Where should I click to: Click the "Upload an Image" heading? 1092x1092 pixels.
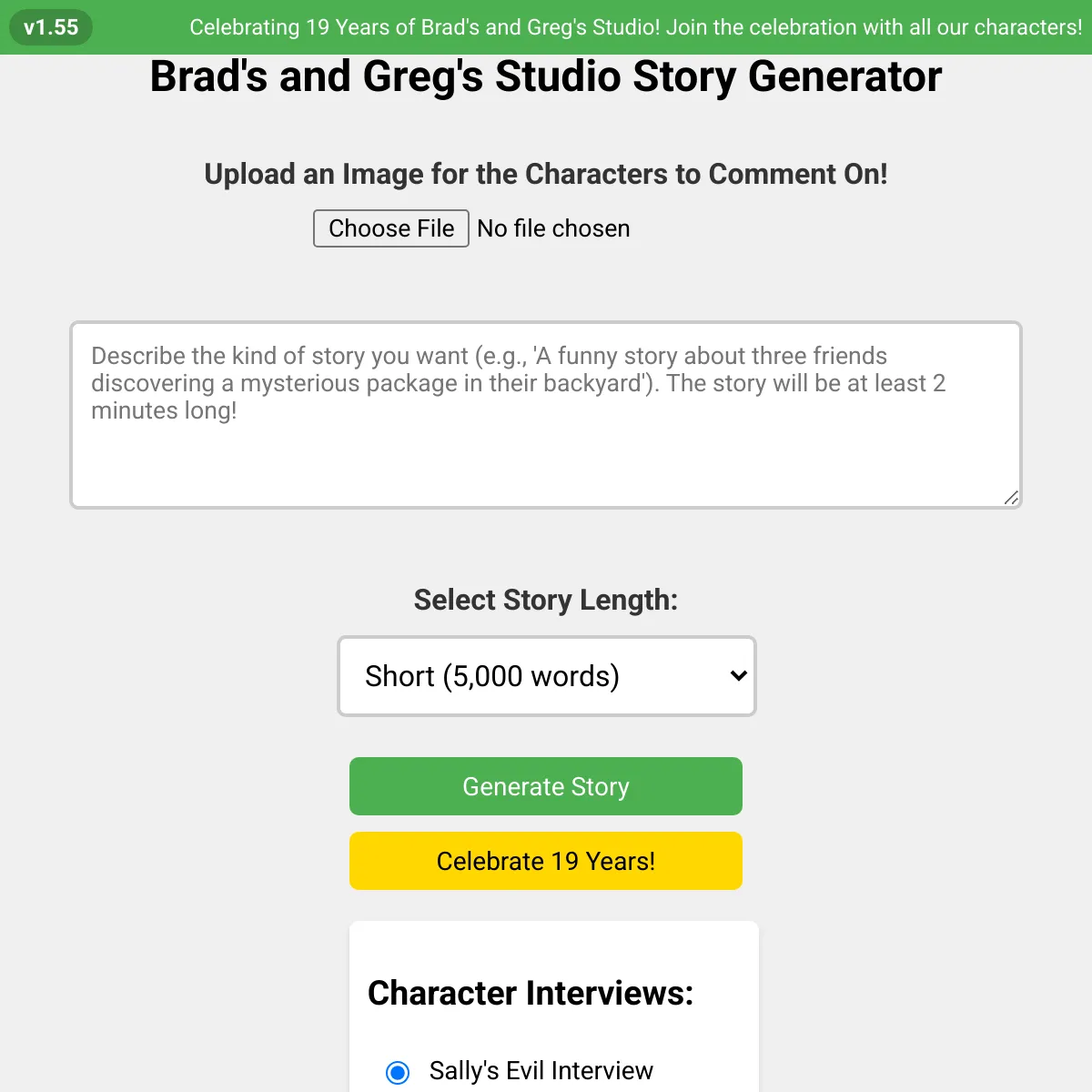pyautogui.click(x=546, y=174)
